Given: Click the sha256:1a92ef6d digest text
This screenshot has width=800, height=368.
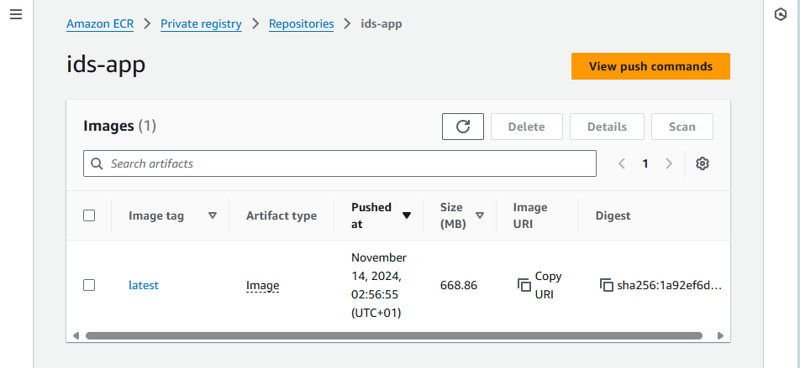Looking at the screenshot, I should click(x=669, y=285).
